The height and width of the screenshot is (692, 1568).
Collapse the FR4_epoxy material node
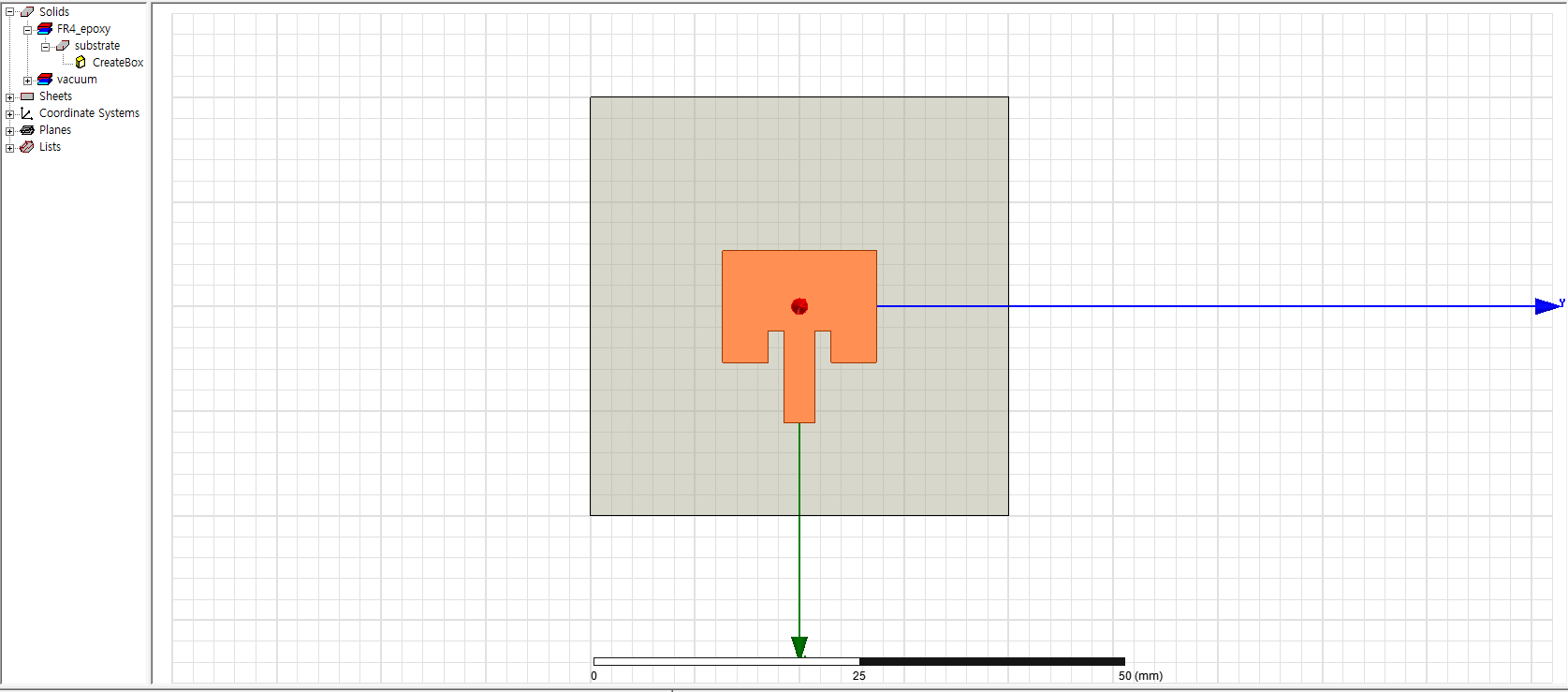[28, 29]
